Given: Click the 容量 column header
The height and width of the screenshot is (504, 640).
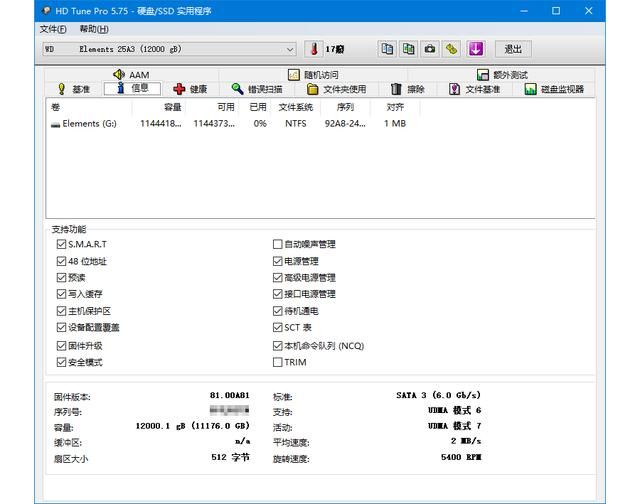Looking at the screenshot, I should (158, 107).
